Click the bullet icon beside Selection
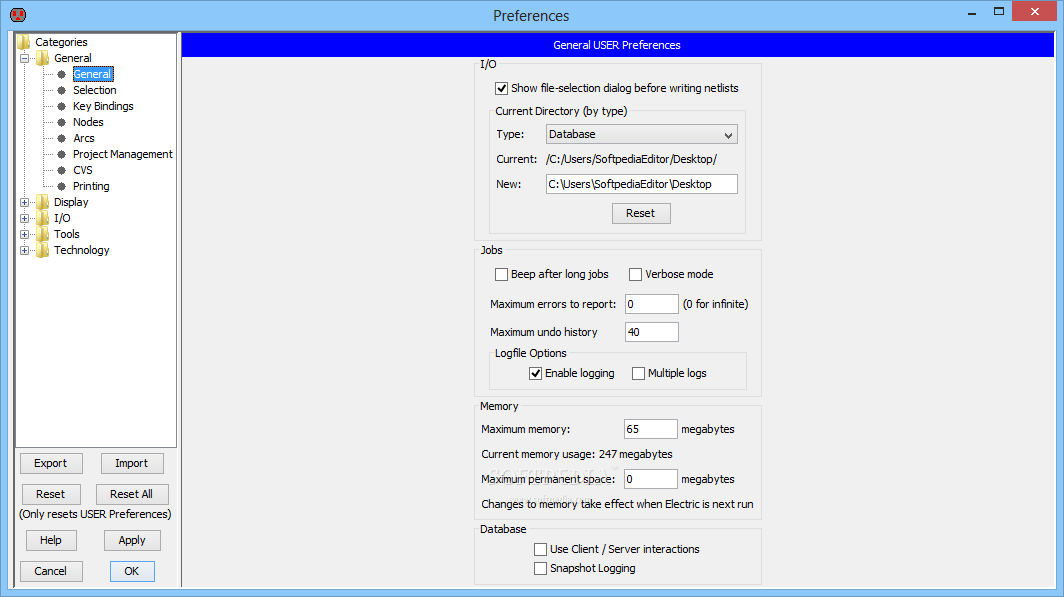The width and height of the screenshot is (1064, 597). pyautogui.click(x=62, y=90)
